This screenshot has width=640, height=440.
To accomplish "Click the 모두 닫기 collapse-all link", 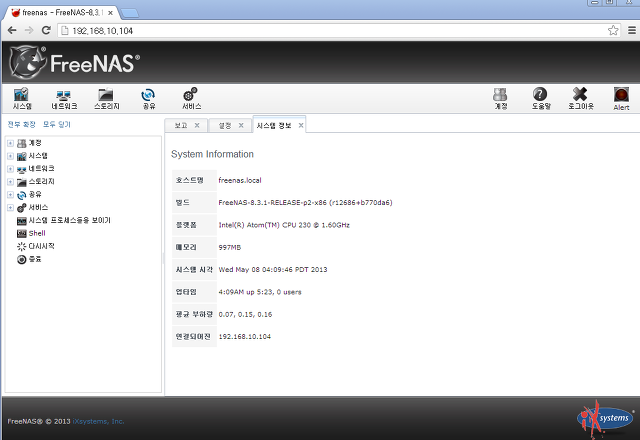I will pyautogui.click(x=57, y=124).
